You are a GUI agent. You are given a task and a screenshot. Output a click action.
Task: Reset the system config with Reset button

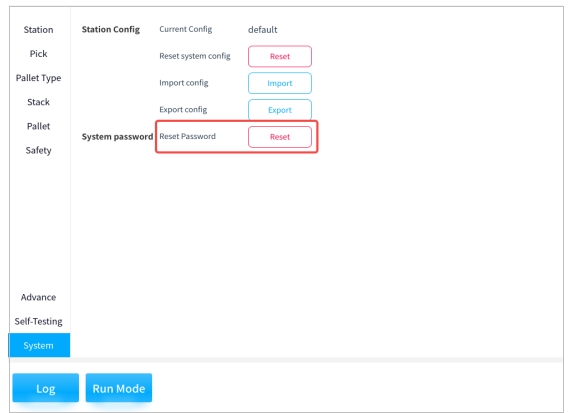tap(280, 56)
